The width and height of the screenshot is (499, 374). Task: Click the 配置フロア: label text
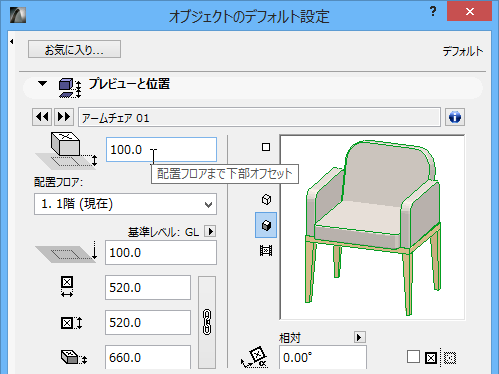coord(59,182)
